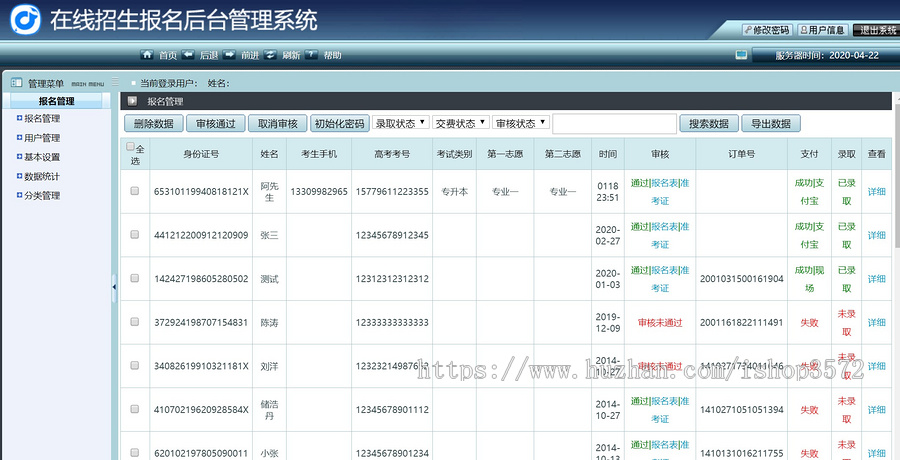900x460 pixels.
Task: Click the 修改密码 button
Action: [x=767, y=30]
